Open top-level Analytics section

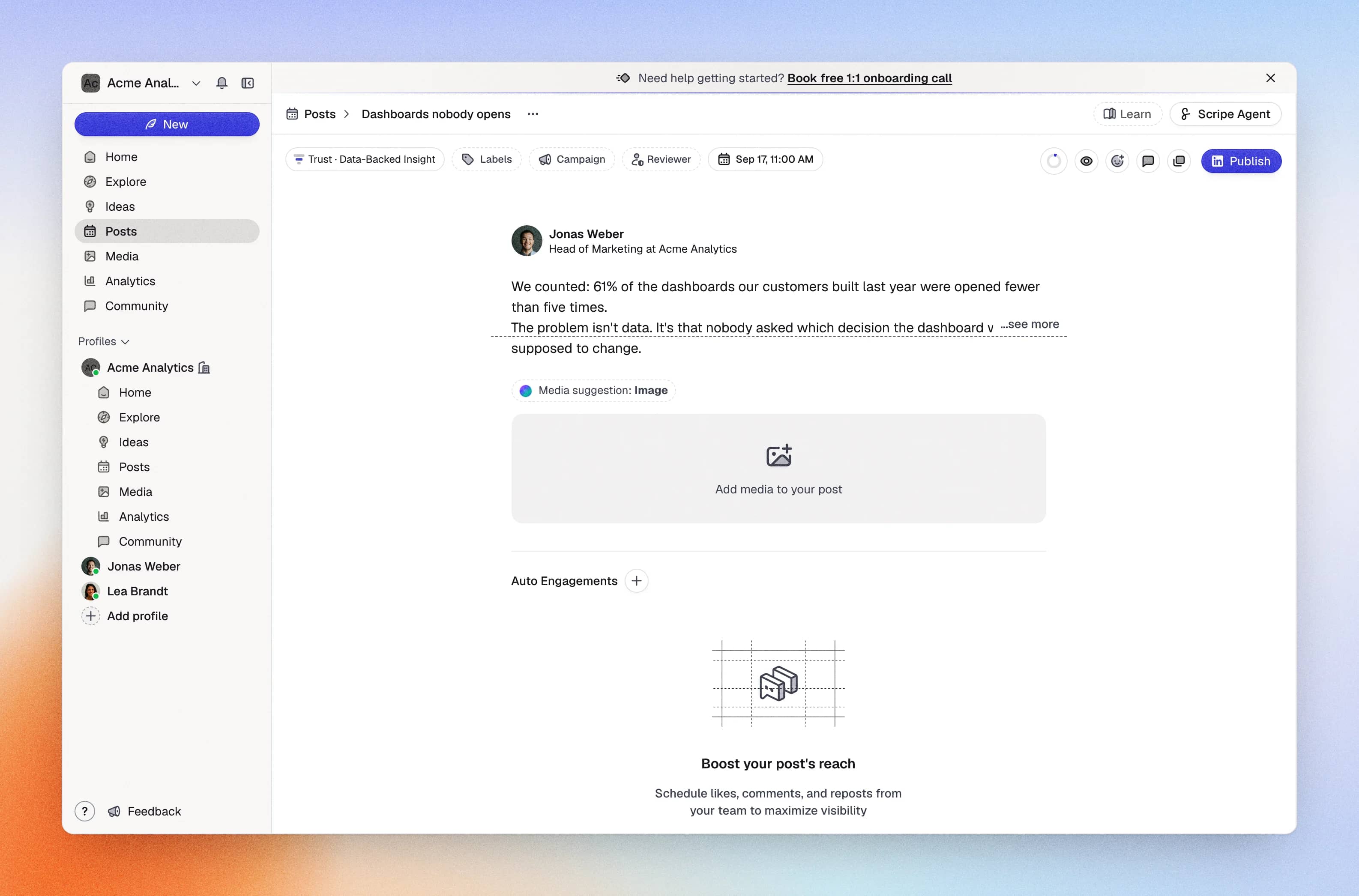pyautogui.click(x=167, y=281)
